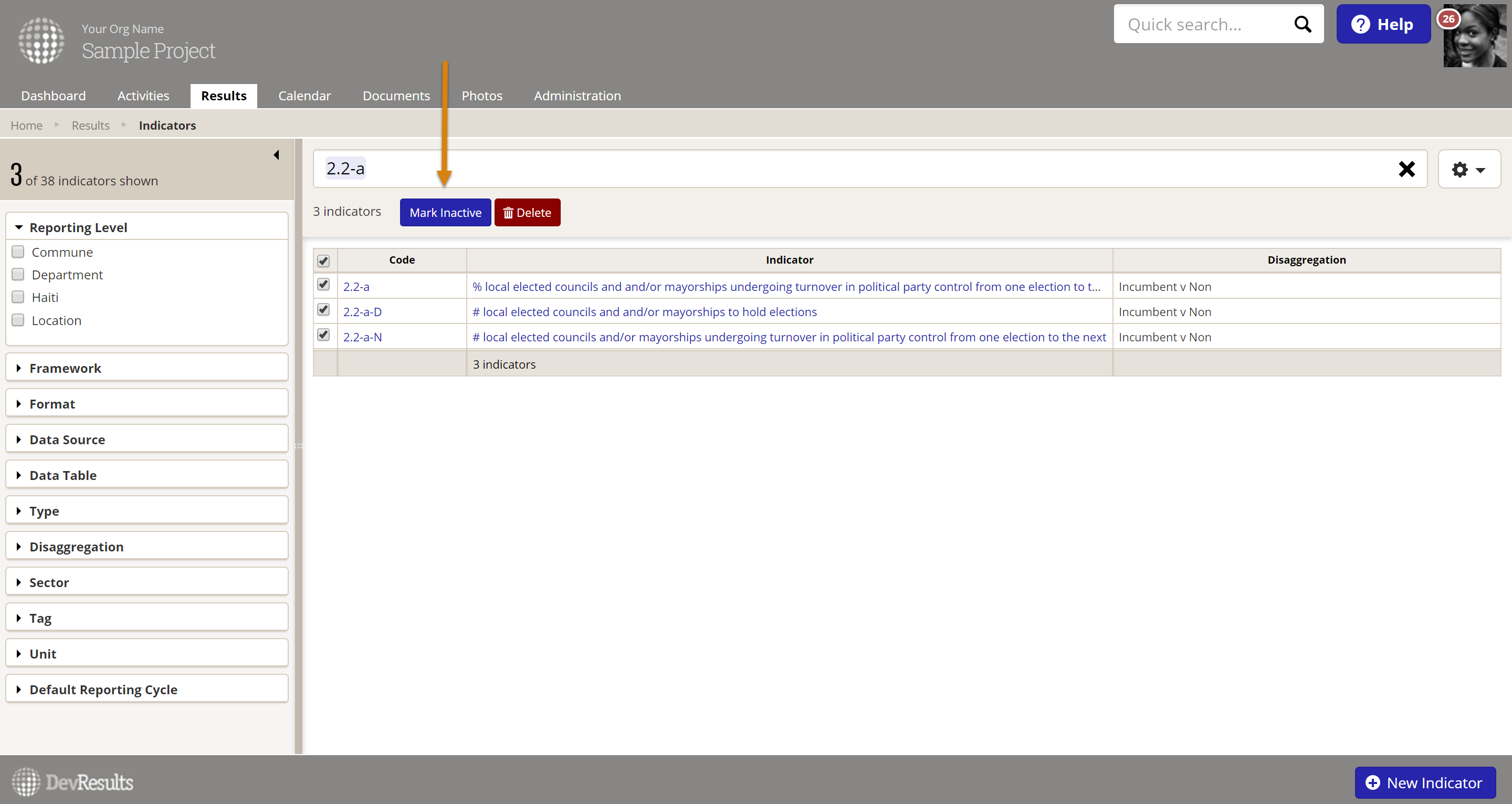Click the quick search magnifier icon

click(1302, 24)
